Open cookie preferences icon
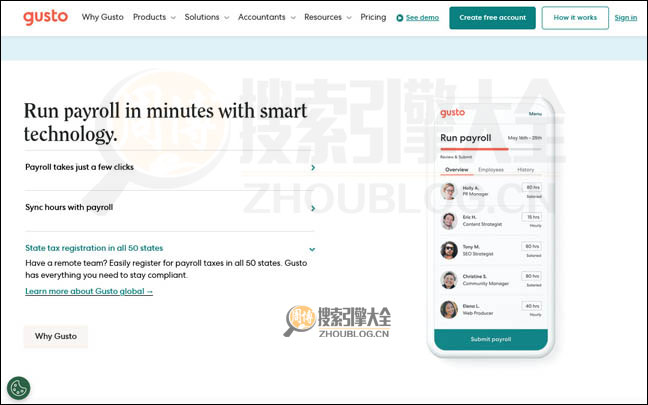 (x=19, y=388)
